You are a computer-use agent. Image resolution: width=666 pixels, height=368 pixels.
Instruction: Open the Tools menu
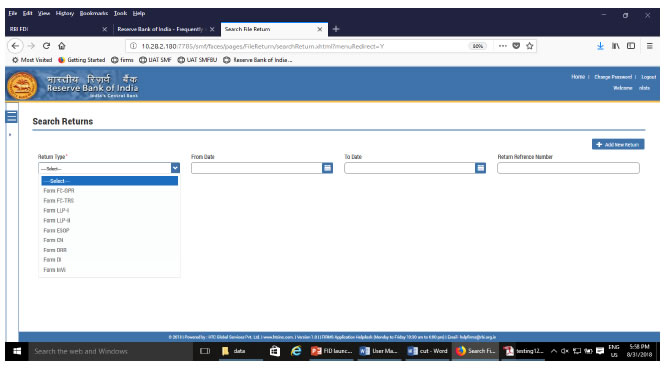[x=121, y=13]
